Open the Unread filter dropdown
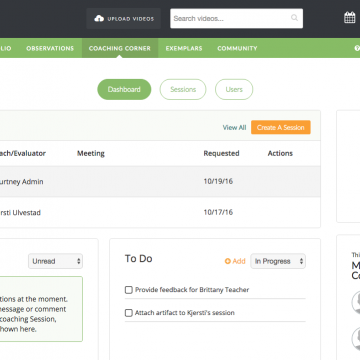 (x=55, y=261)
